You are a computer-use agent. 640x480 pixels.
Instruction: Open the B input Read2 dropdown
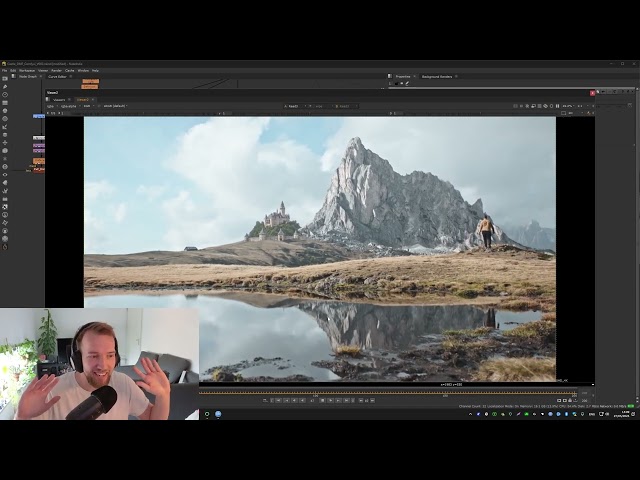346,106
